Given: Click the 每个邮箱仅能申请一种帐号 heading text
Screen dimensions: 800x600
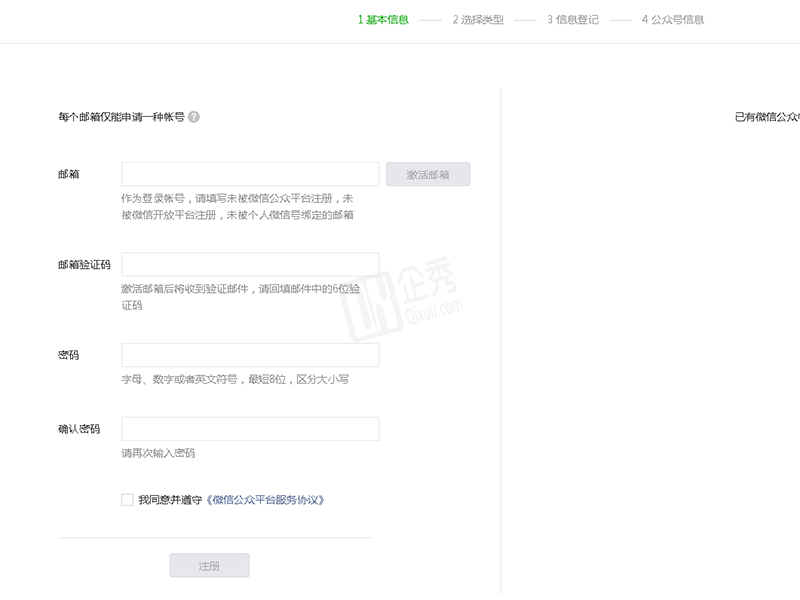Looking at the screenshot, I should click(x=121, y=117).
